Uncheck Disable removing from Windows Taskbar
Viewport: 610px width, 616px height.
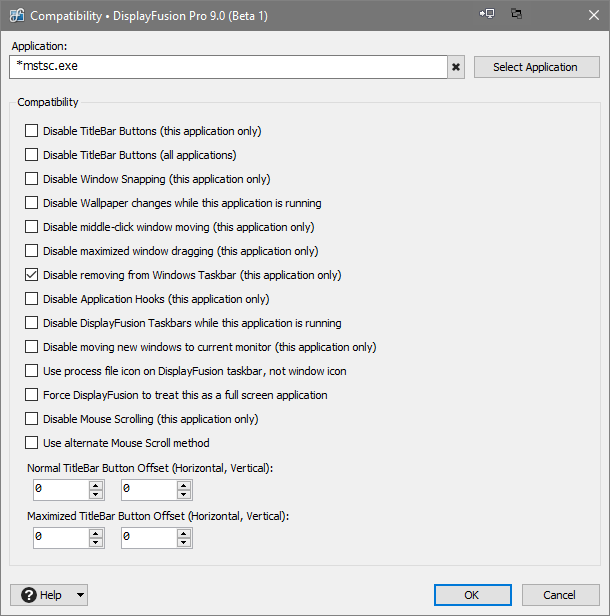click(32, 275)
